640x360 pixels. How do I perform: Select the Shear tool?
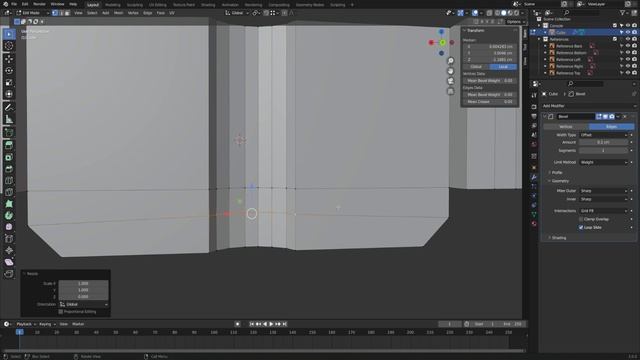[9, 262]
